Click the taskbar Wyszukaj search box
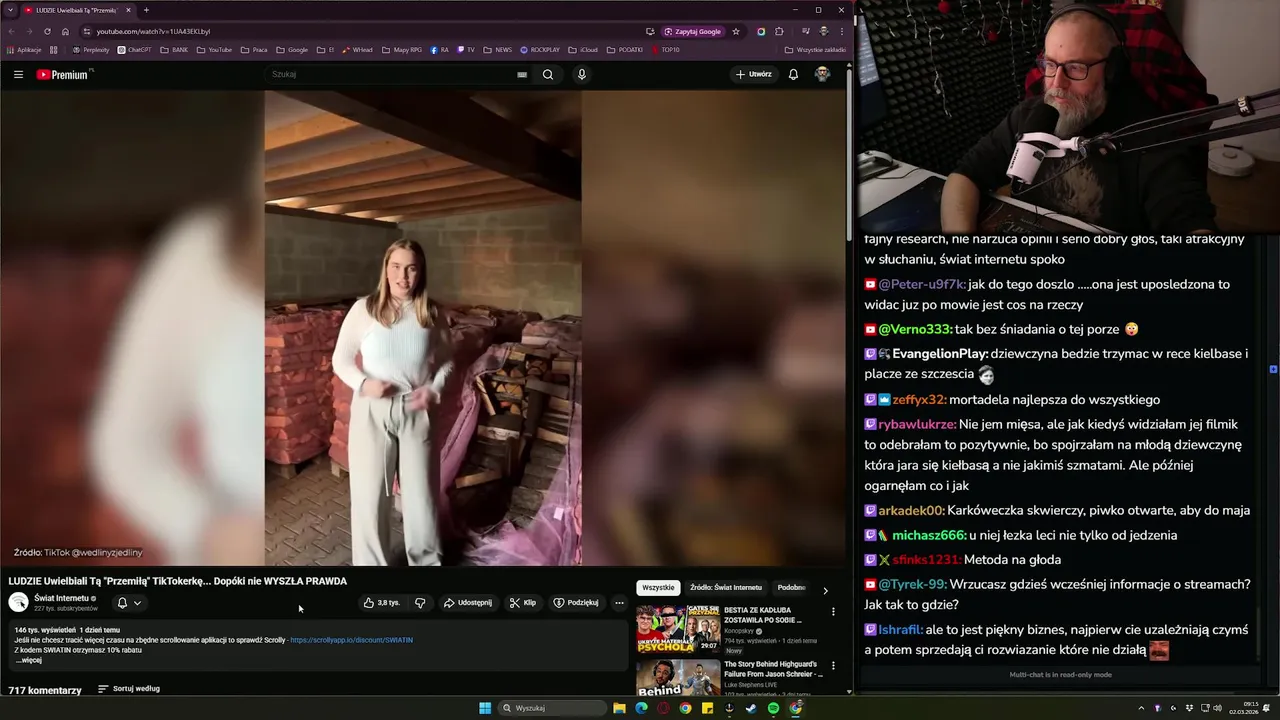The height and width of the screenshot is (720, 1280). 553,708
